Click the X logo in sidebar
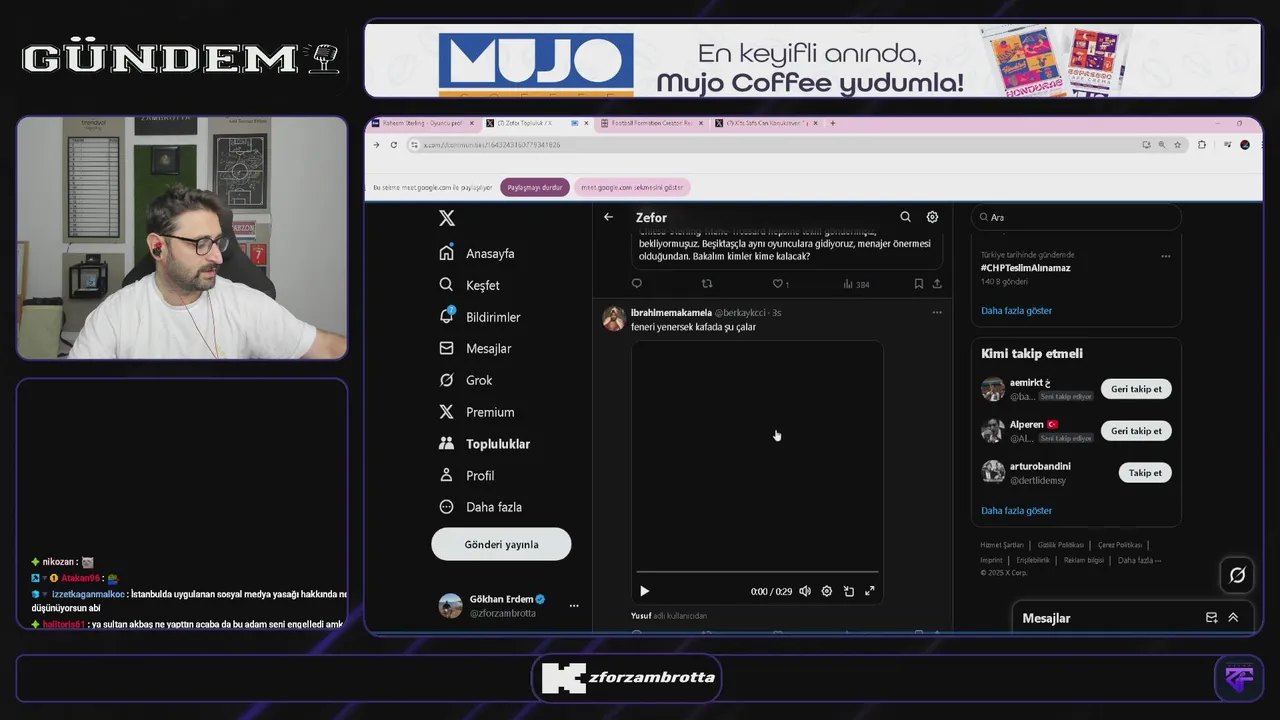 pos(447,218)
